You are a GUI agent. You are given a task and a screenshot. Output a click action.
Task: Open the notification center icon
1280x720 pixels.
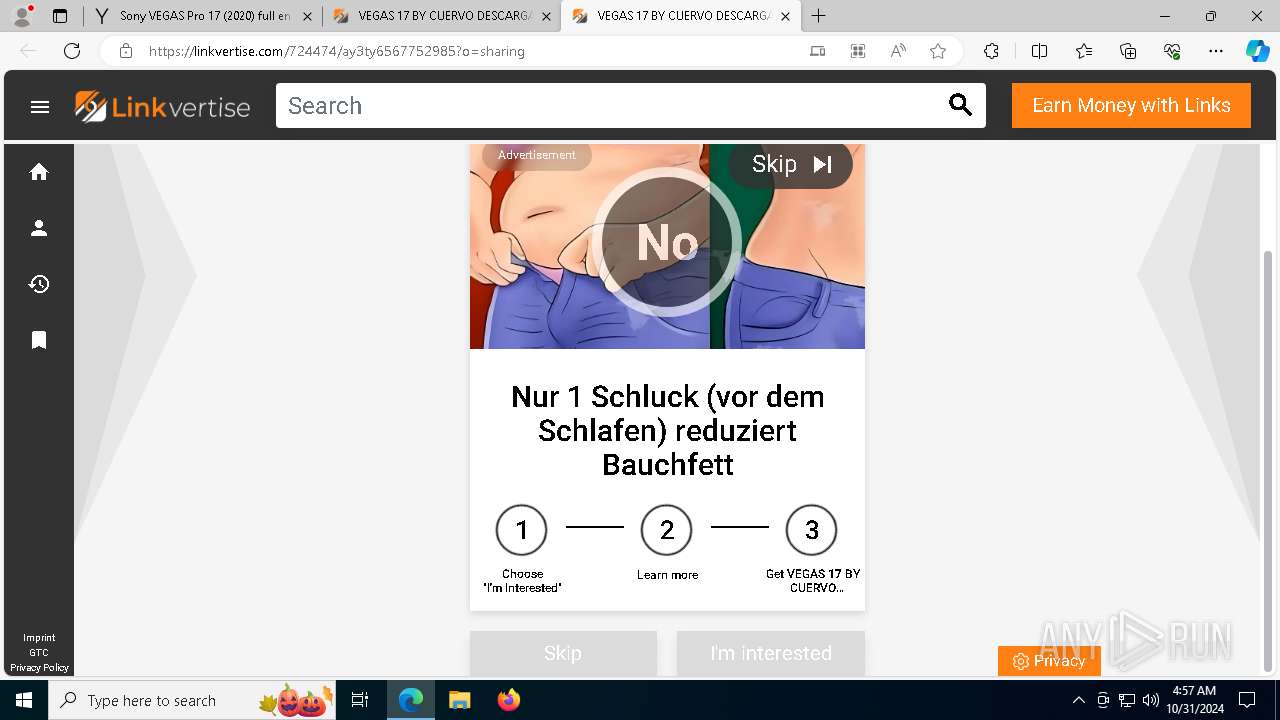coord(1247,700)
